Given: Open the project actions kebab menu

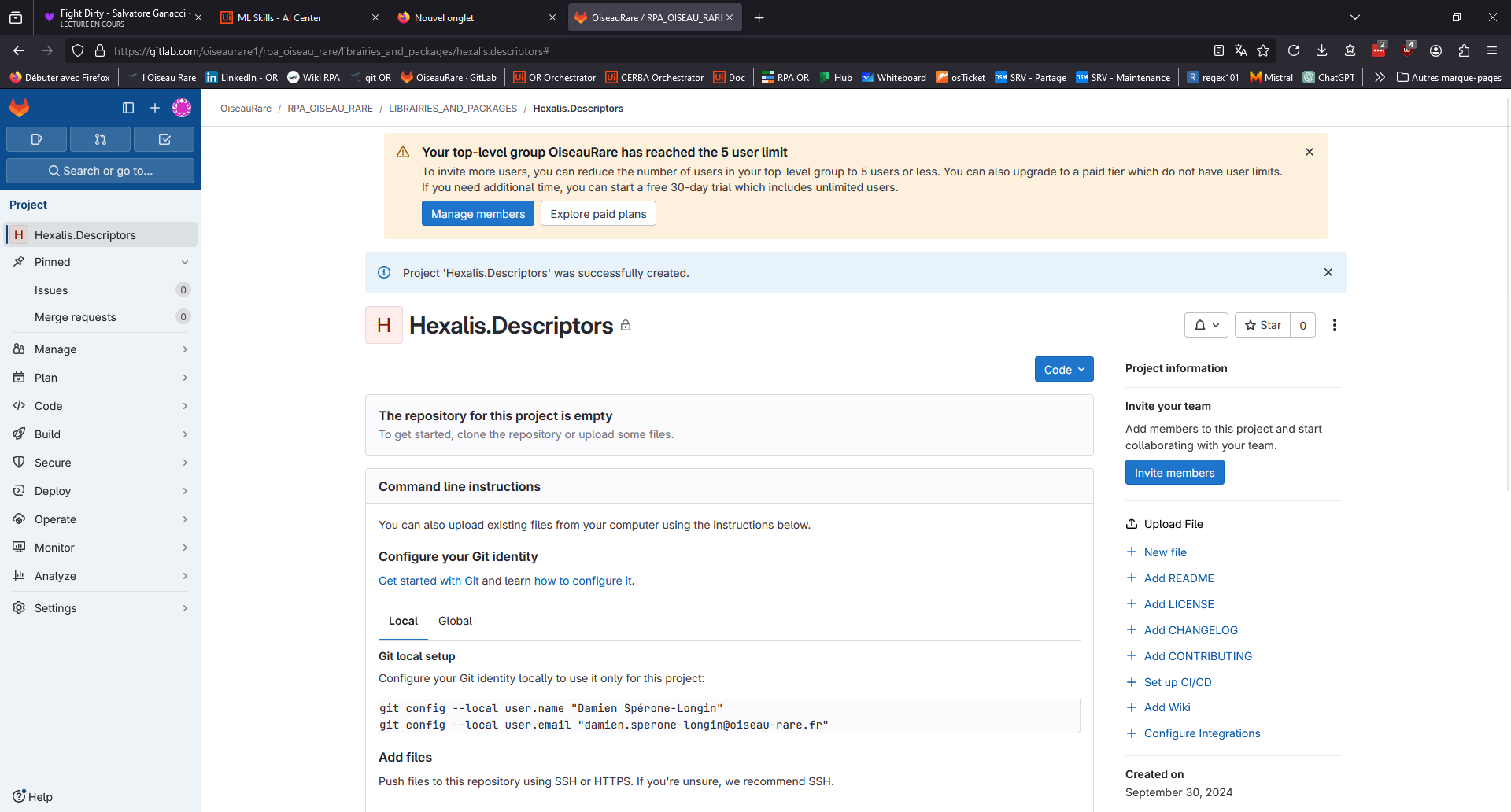Looking at the screenshot, I should (x=1334, y=325).
